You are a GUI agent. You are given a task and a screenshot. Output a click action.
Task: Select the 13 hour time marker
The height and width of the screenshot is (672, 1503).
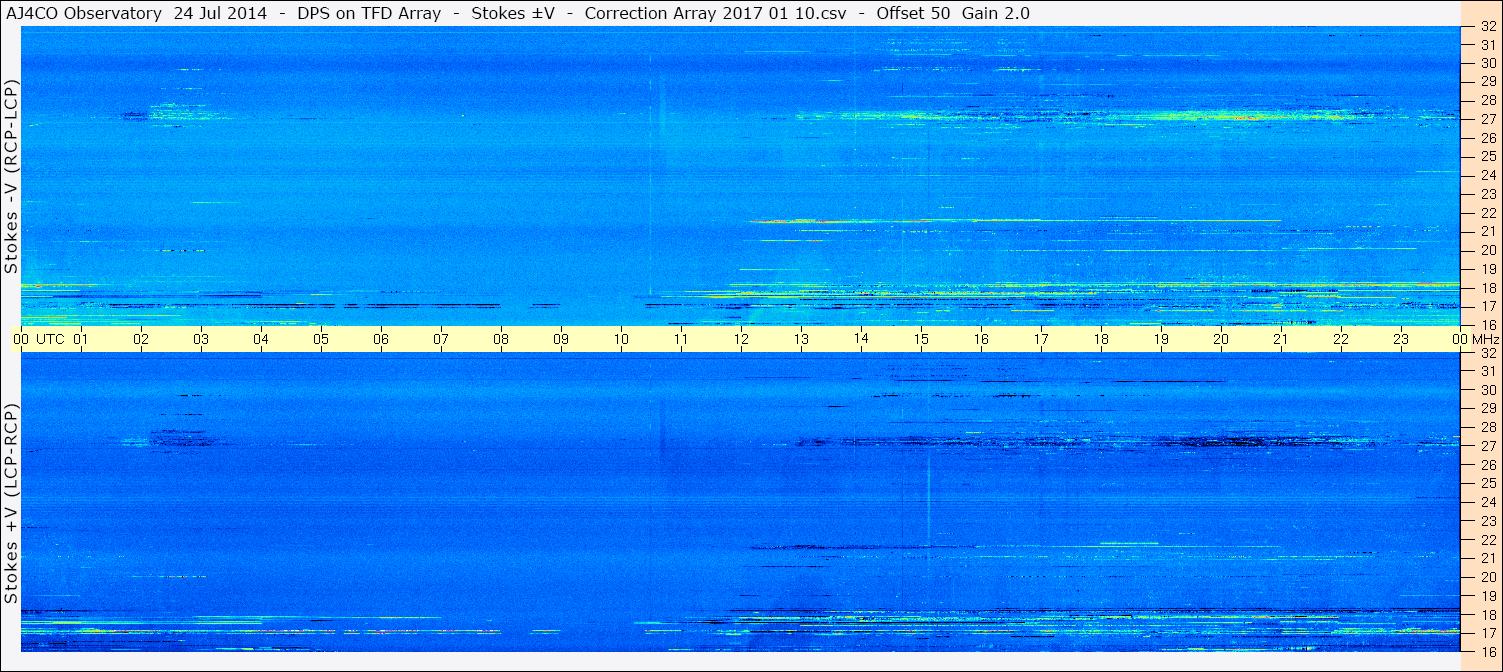point(801,339)
